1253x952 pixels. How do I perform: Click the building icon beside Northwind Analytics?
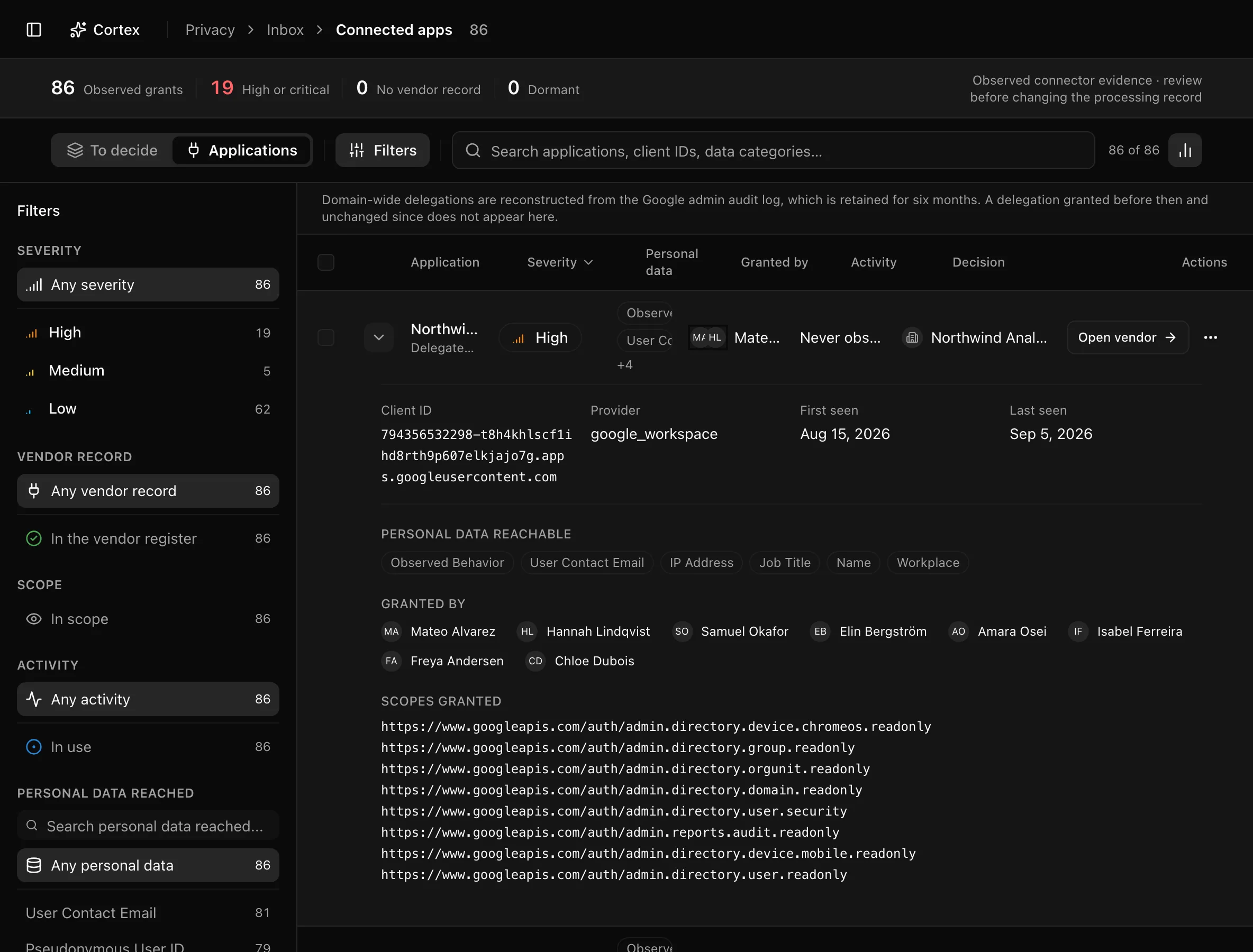click(912, 338)
